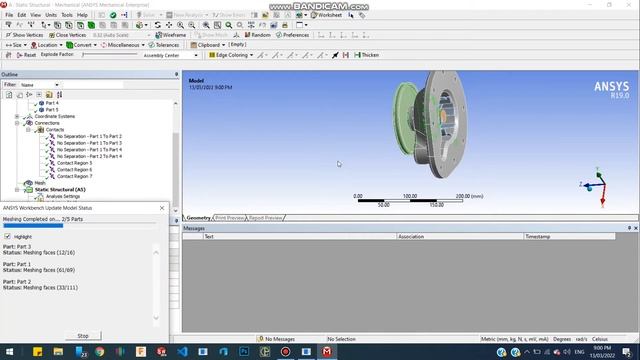Click the black arrow icon near Thicken

pos(335,55)
